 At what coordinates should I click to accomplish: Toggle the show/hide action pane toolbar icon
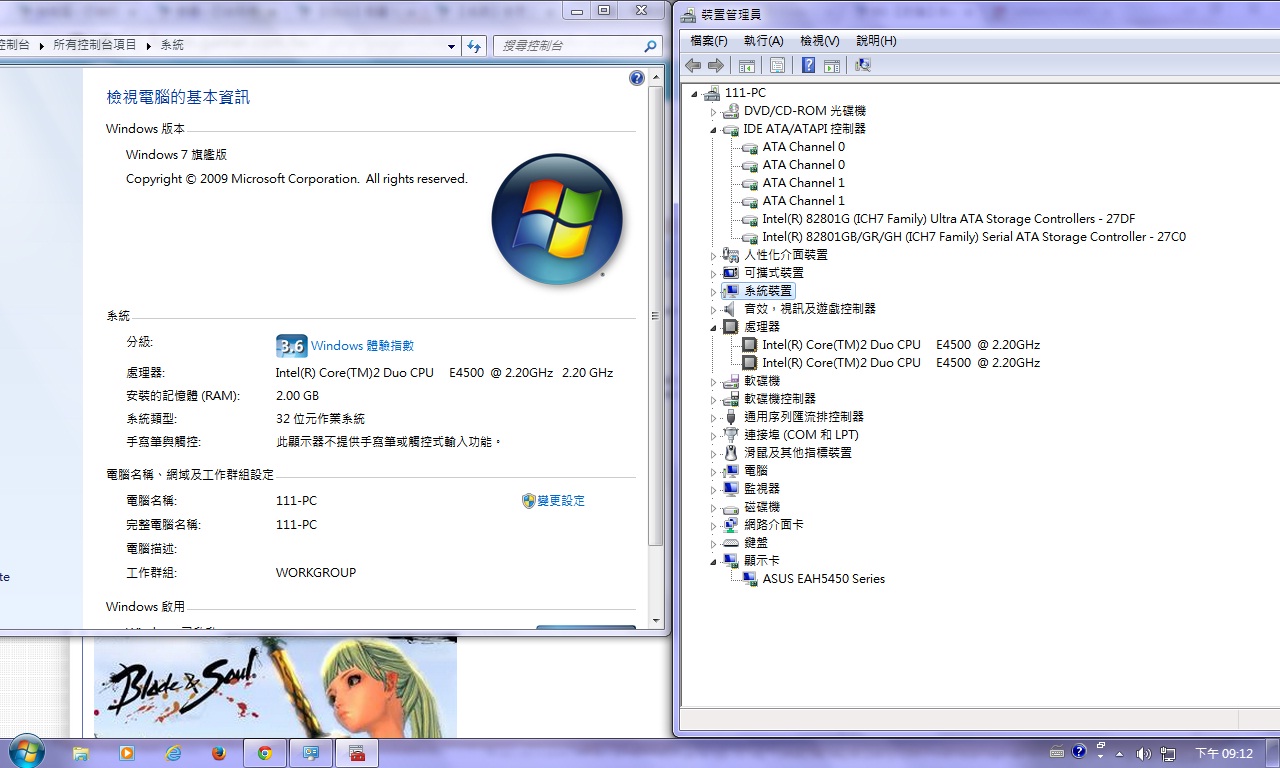[x=831, y=65]
